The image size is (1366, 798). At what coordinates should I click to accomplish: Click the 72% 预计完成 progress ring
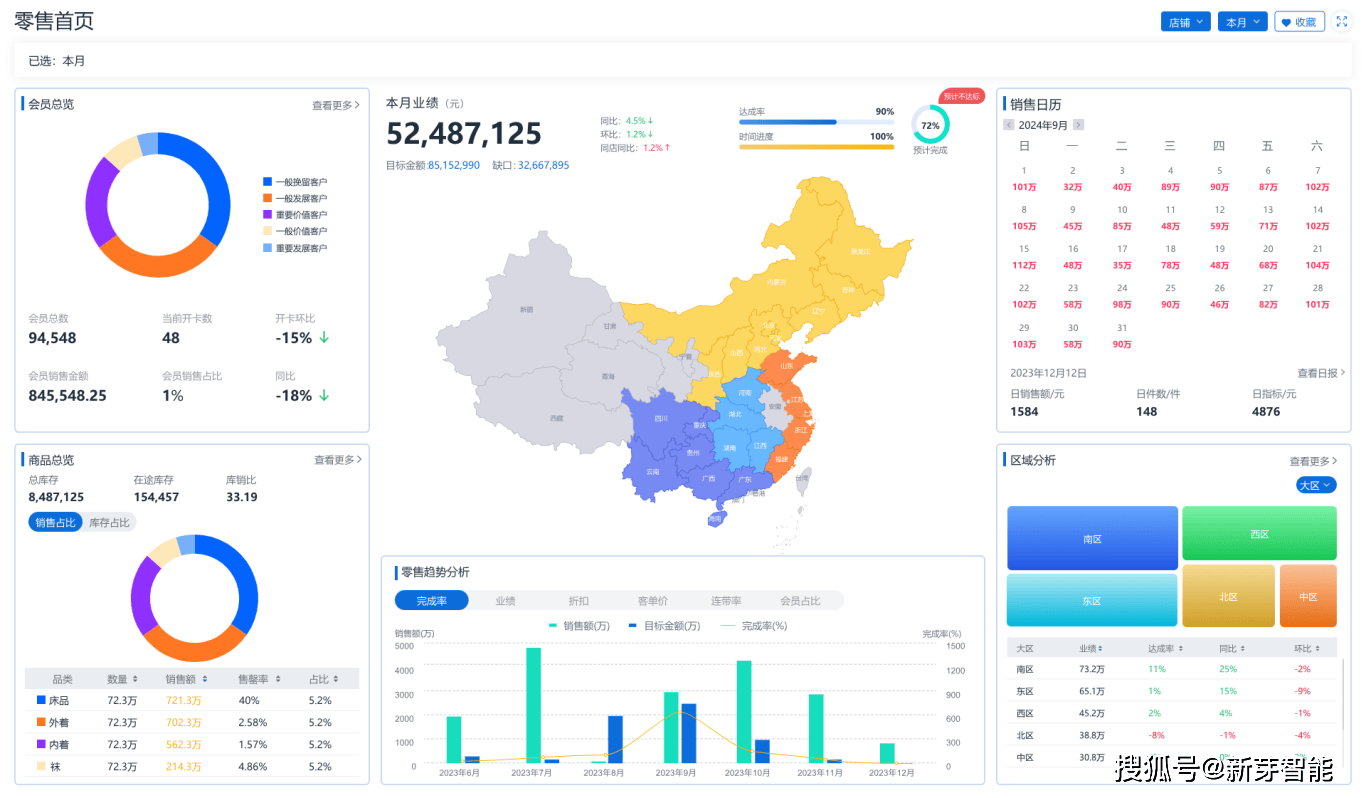coord(930,125)
